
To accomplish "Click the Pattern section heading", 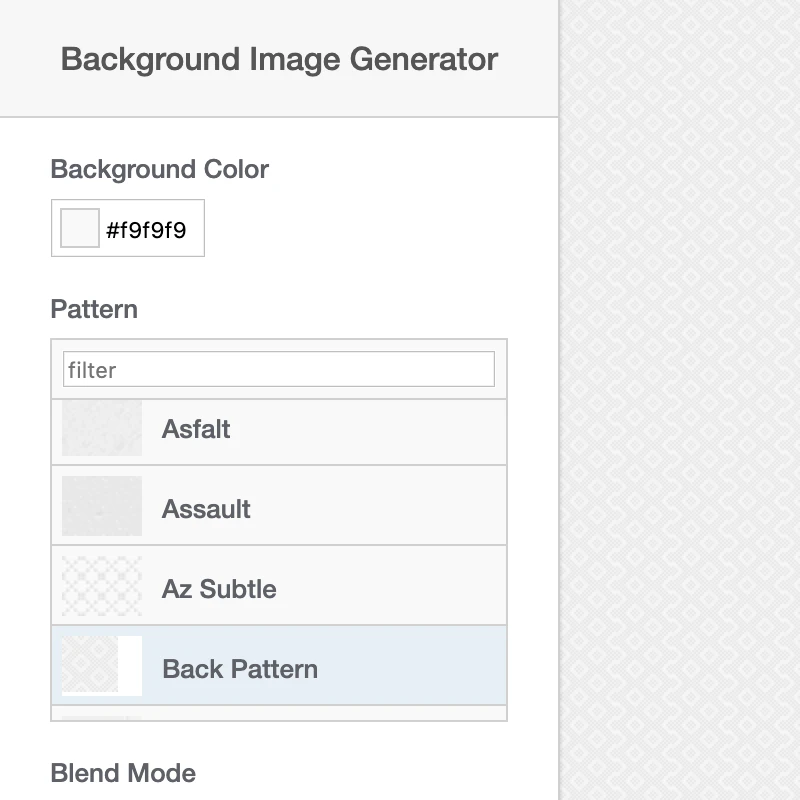I will point(93,310).
